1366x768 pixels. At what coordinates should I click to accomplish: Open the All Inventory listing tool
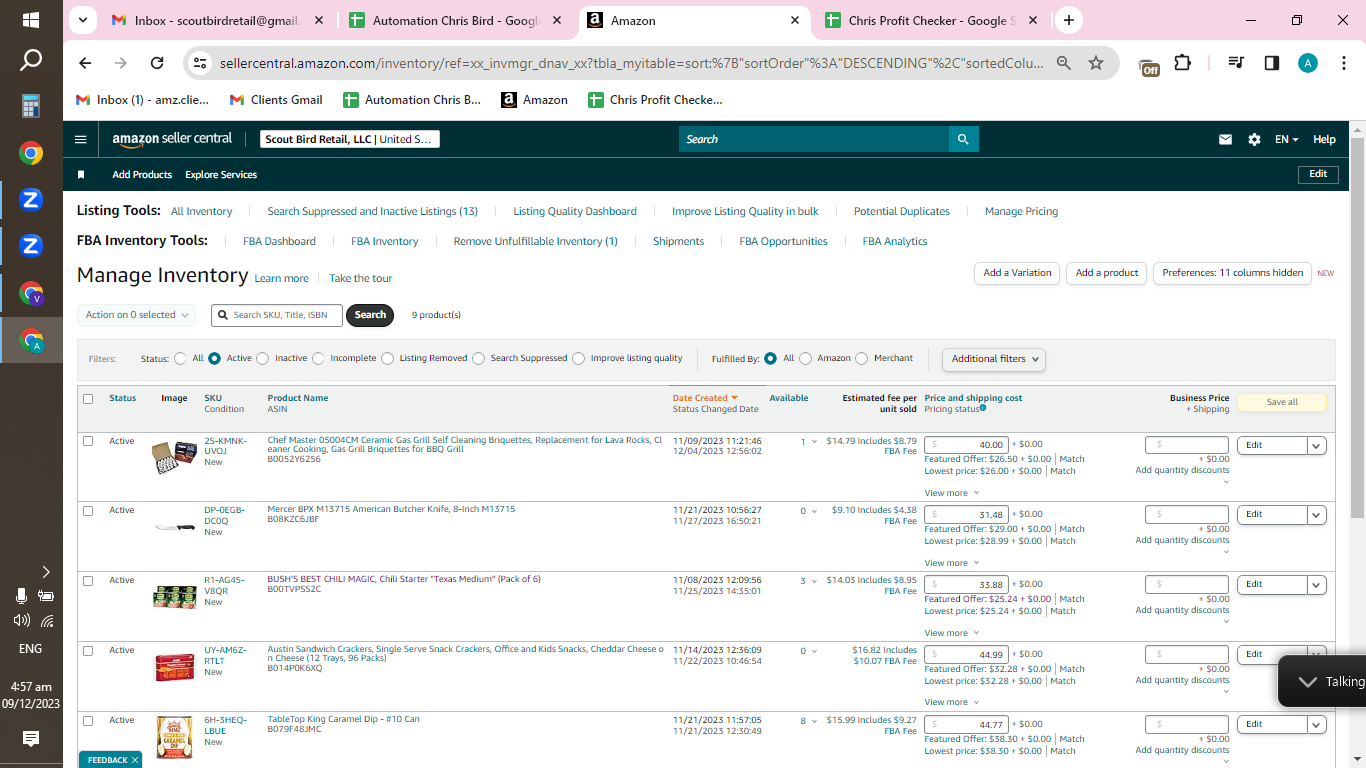[201, 211]
